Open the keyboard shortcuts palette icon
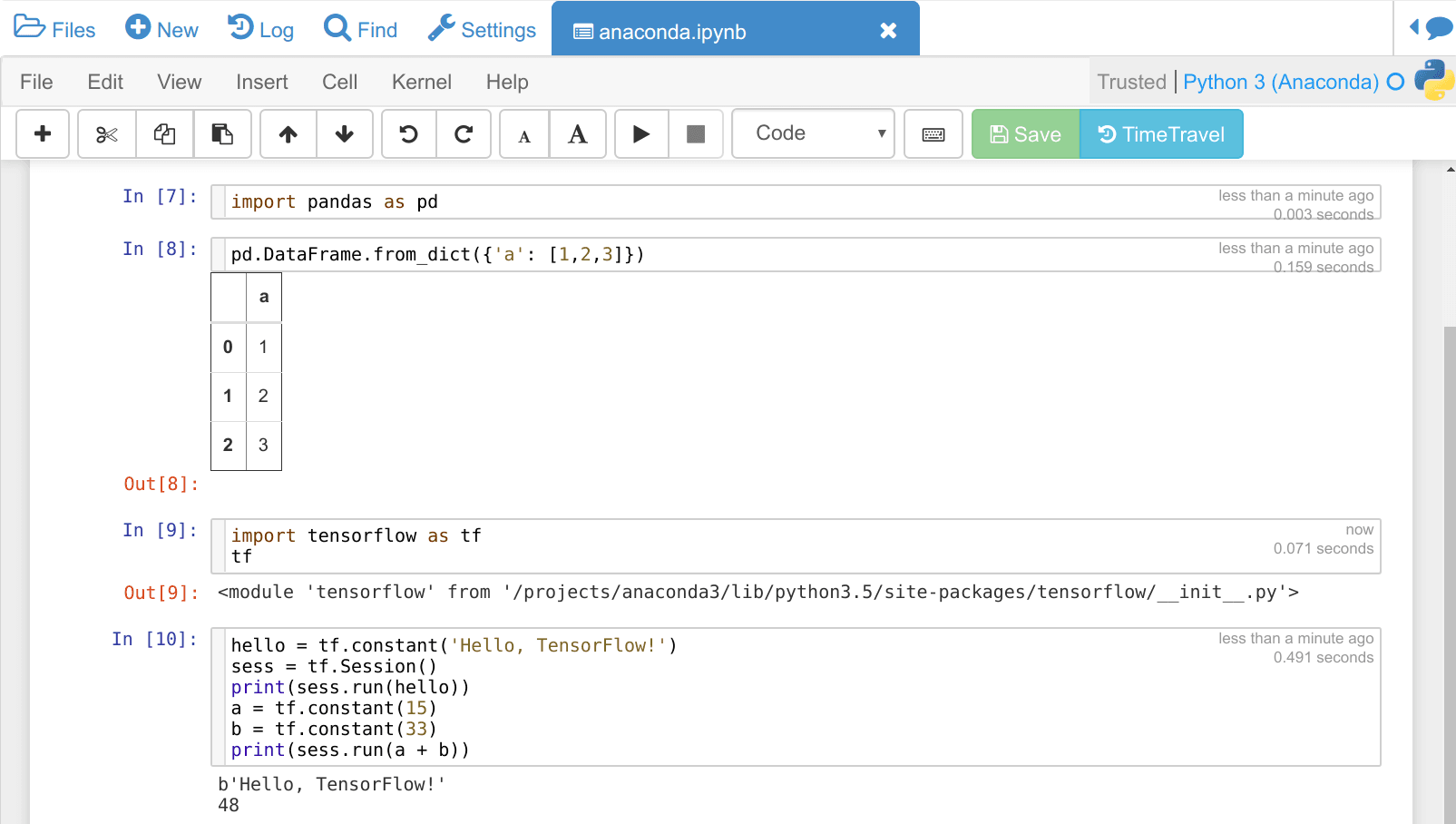 point(933,133)
